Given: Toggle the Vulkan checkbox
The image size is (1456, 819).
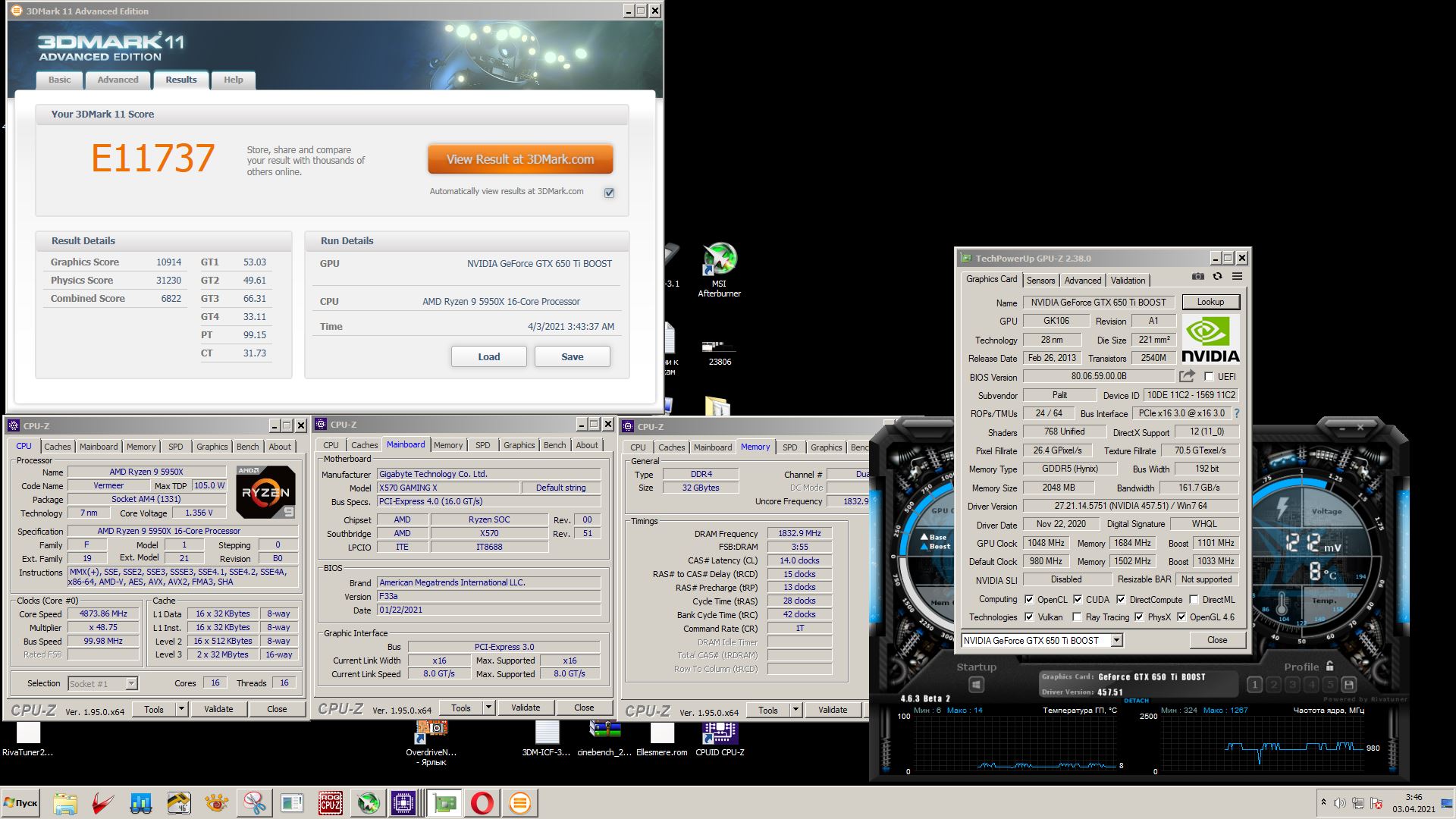Looking at the screenshot, I should pos(1029,617).
